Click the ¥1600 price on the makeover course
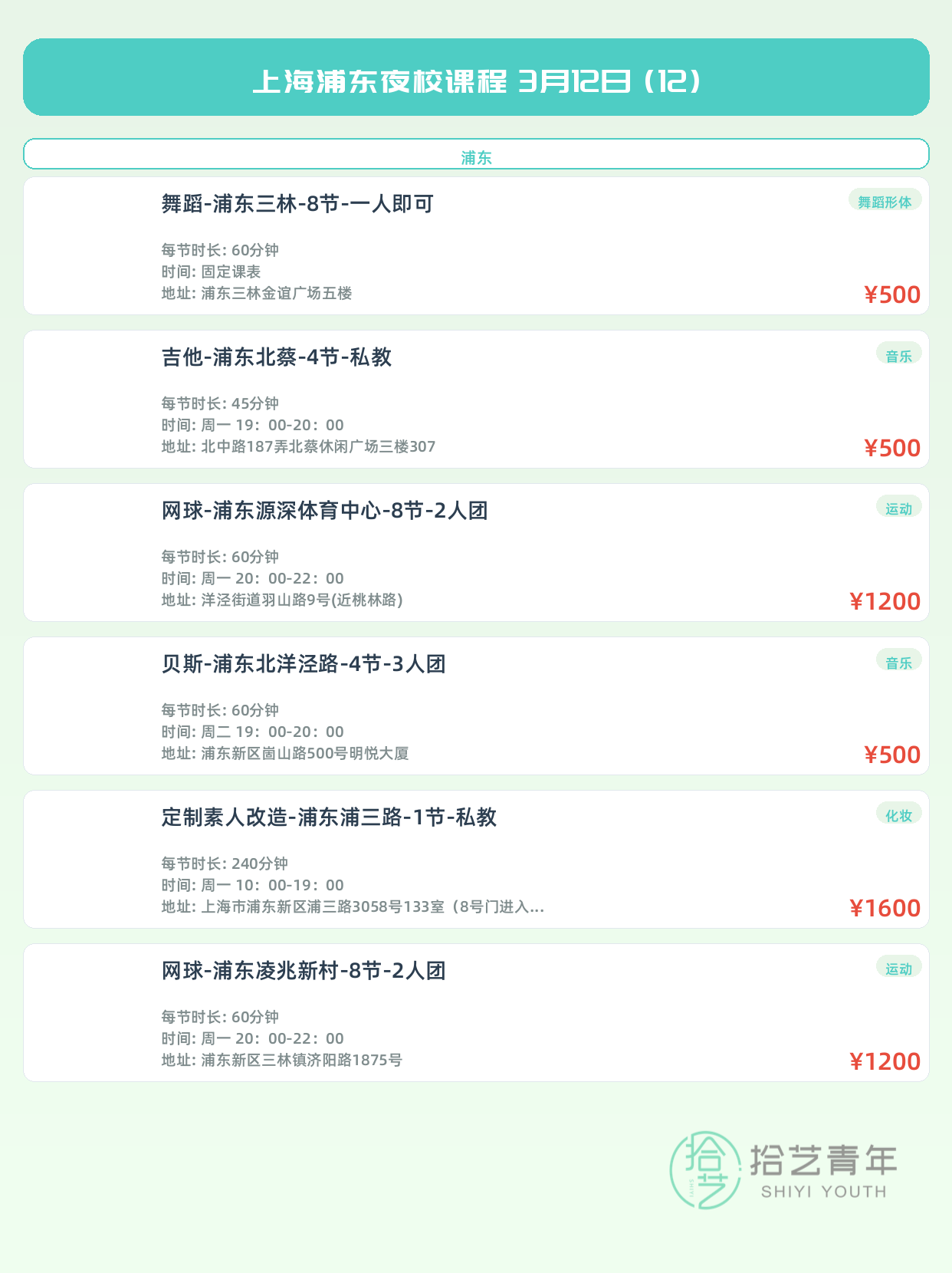Image resolution: width=952 pixels, height=1273 pixels. coord(885,908)
